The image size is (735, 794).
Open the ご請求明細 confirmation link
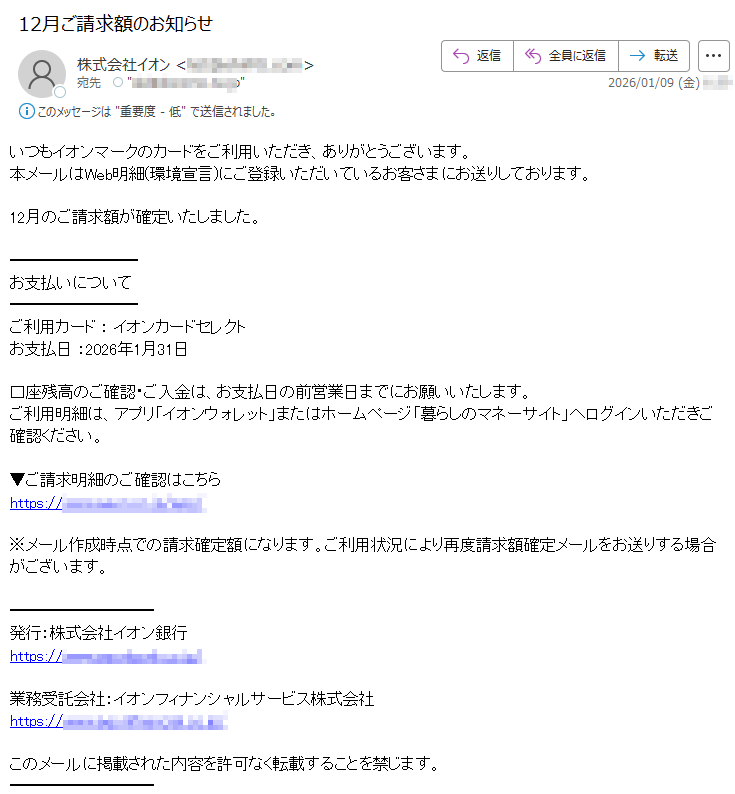[108, 504]
